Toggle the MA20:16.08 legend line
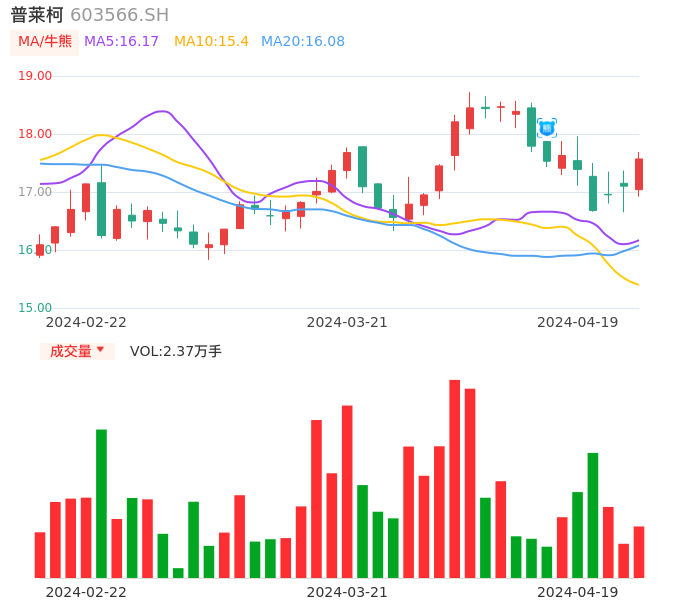Image resolution: width=686 pixels, height=606 pixels. point(302,42)
